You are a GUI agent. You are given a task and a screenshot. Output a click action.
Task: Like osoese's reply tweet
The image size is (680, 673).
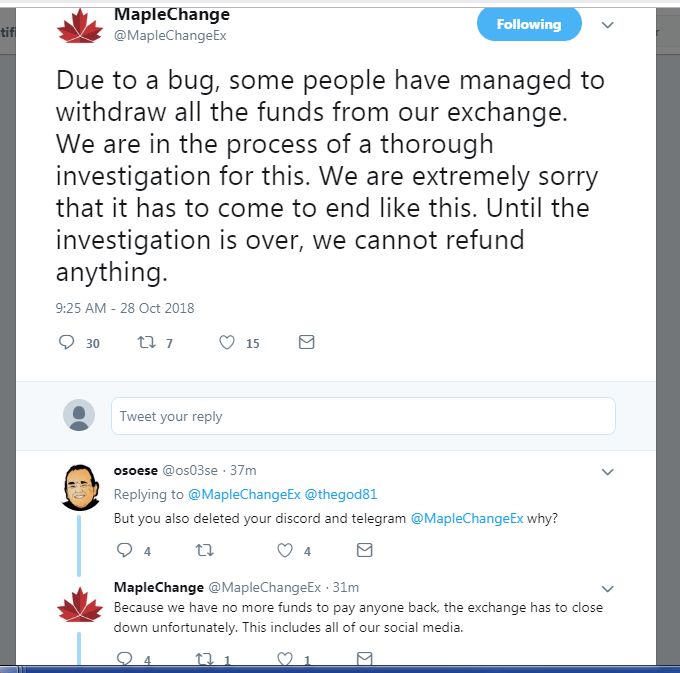(x=285, y=550)
